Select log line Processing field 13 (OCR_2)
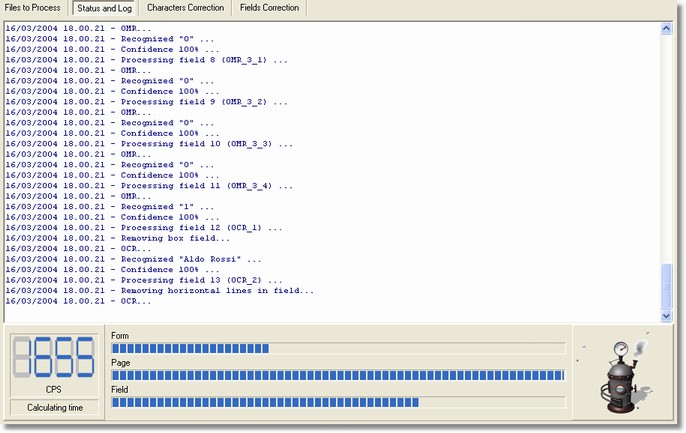This screenshot has width=686, height=433. click(x=144, y=280)
